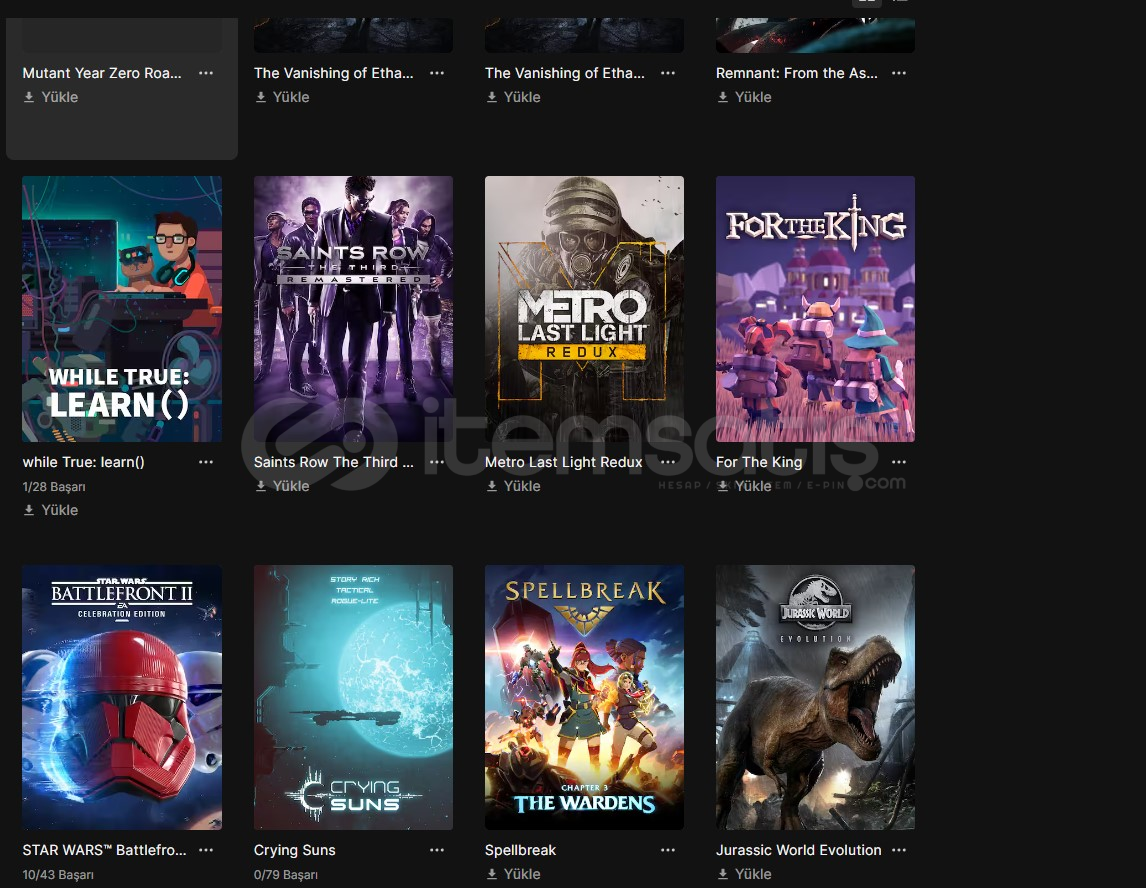Click the 'Remnant: From the As...' title
Viewport: 1146px width, 888px height.
click(797, 73)
